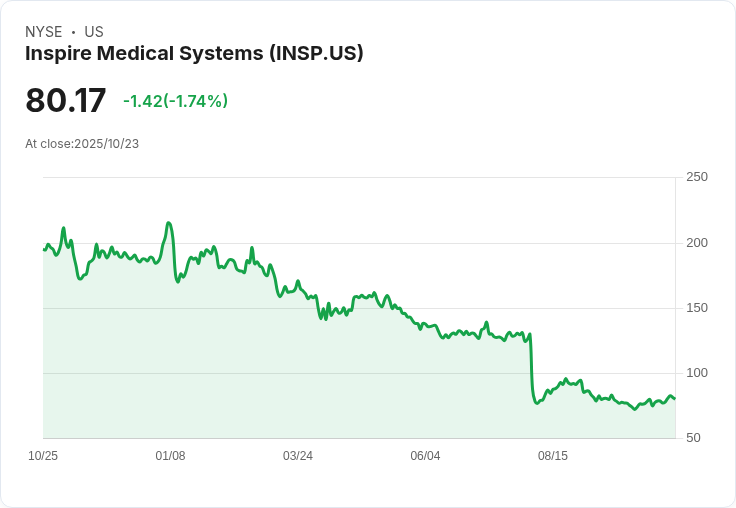
Task: Click the green -1.42(-1.74%) change value
Action: [x=175, y=101]
